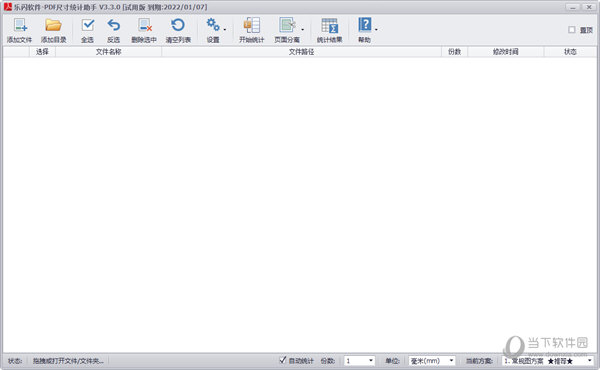
Task: Click the status bar hint 拖拽或打开文件/文件夹
Action: pyautogui.click(x=68, y=361)
